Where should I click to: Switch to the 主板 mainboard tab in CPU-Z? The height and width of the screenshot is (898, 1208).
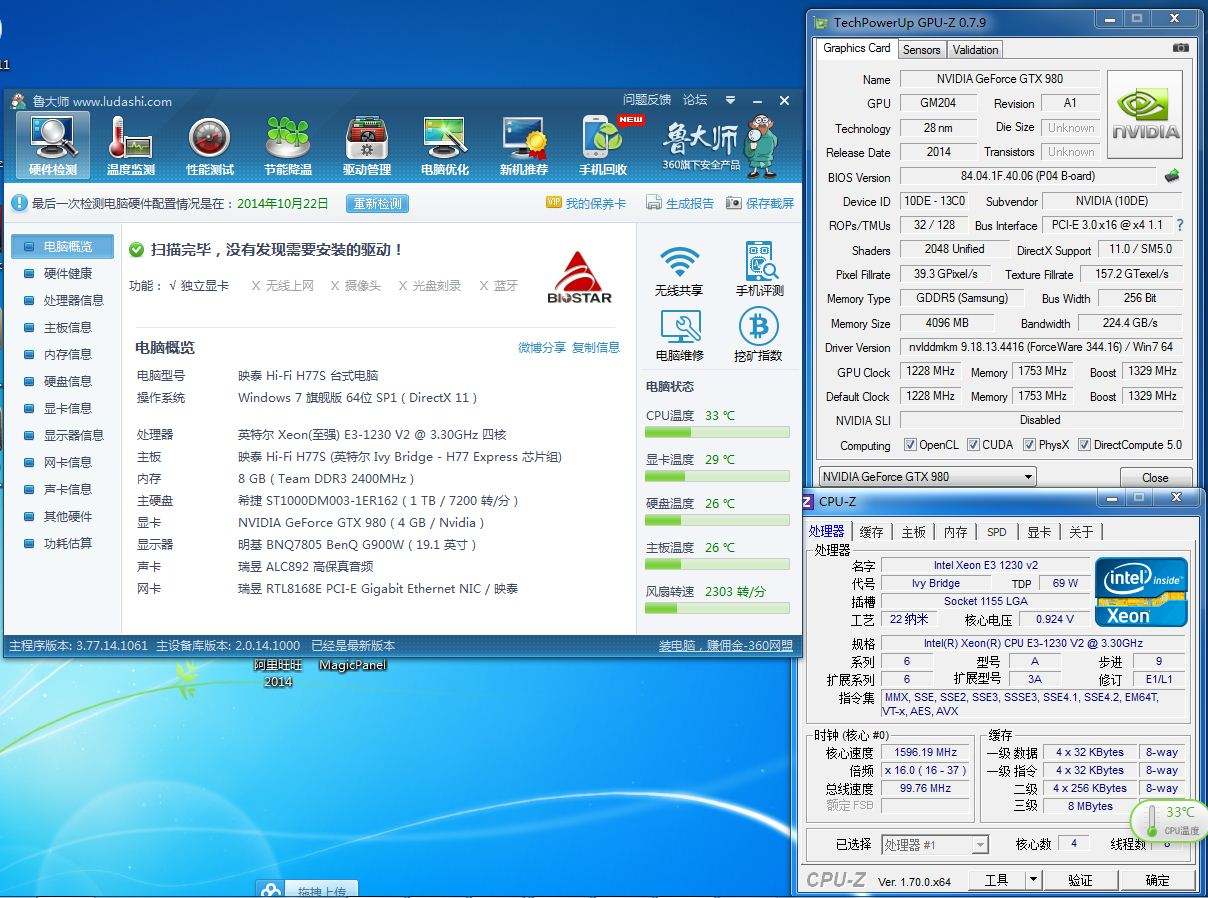point(913,532)
